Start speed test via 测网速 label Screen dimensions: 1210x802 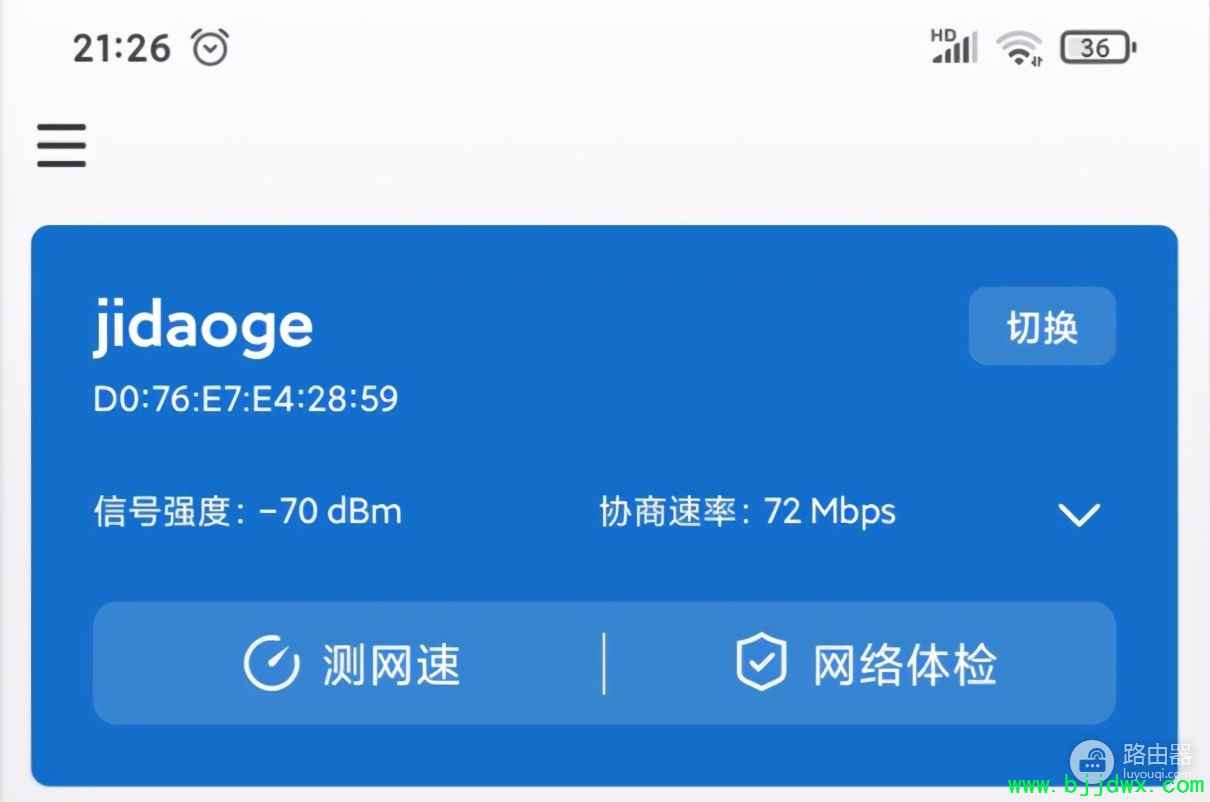click(x=391, y=664)
